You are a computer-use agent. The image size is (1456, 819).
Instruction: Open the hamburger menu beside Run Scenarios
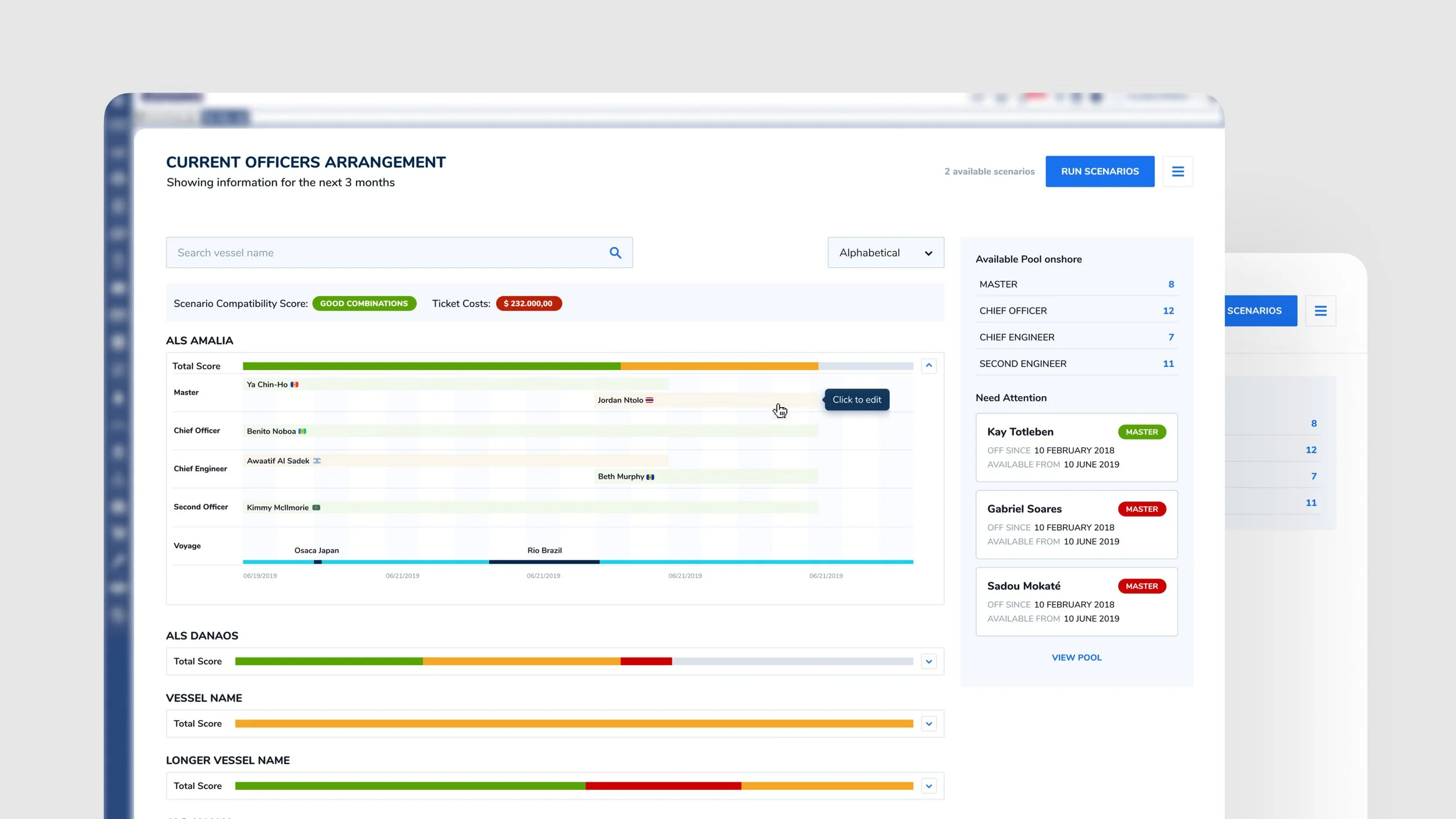coord(1178,171)
